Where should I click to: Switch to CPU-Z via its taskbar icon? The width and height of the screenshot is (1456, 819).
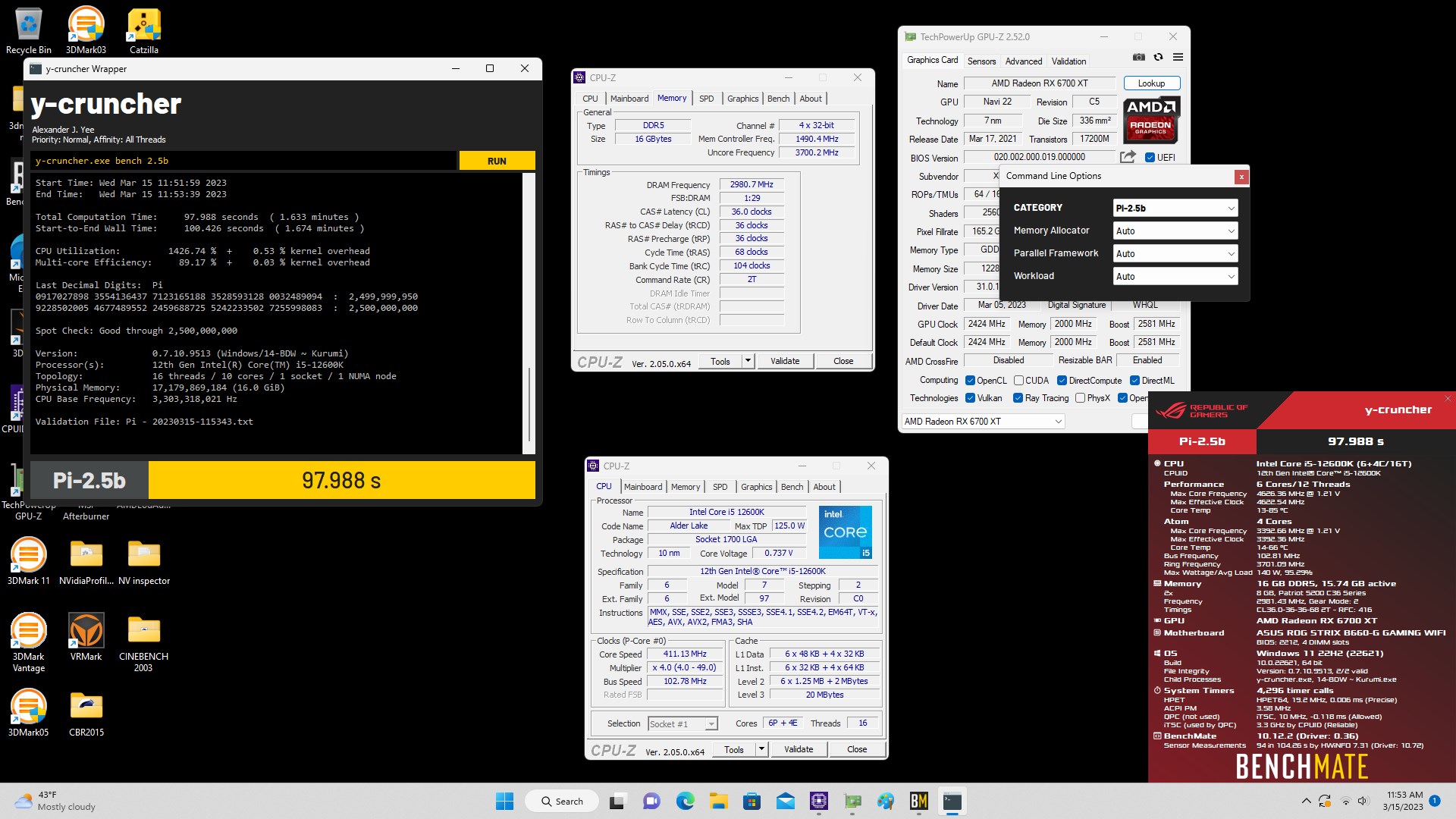819,801
